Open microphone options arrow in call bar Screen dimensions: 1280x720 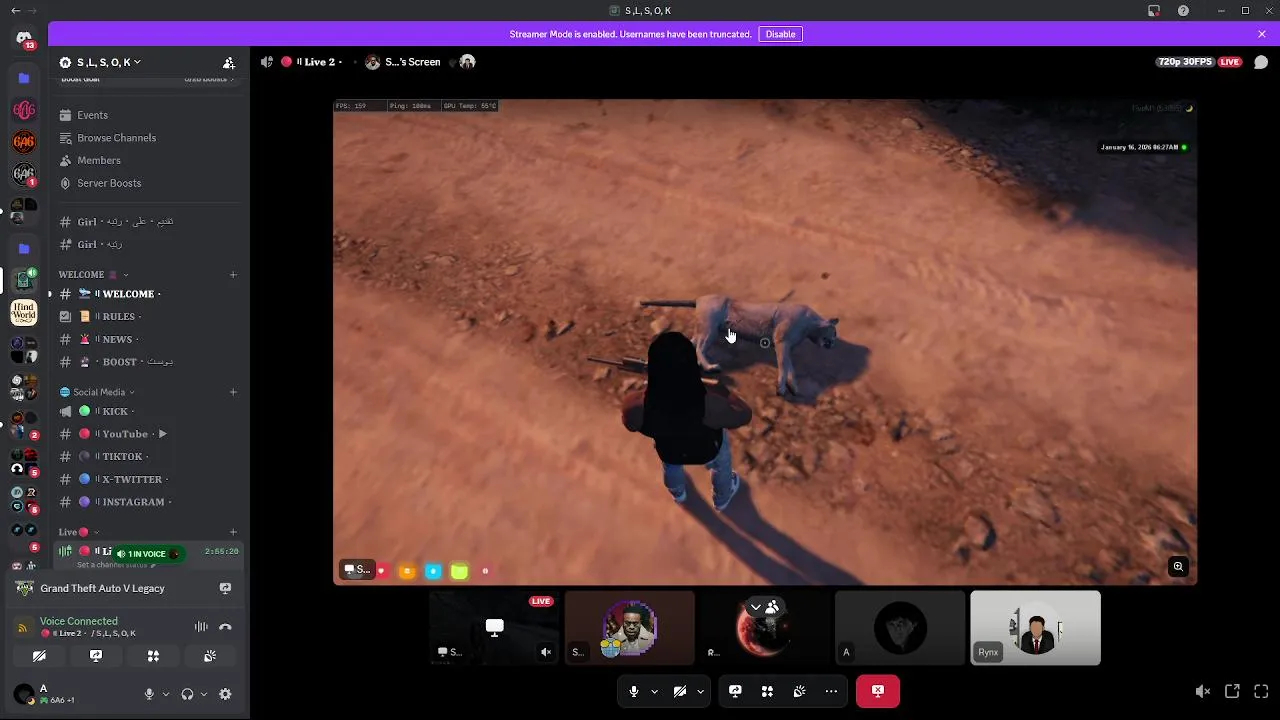[654, 691]
